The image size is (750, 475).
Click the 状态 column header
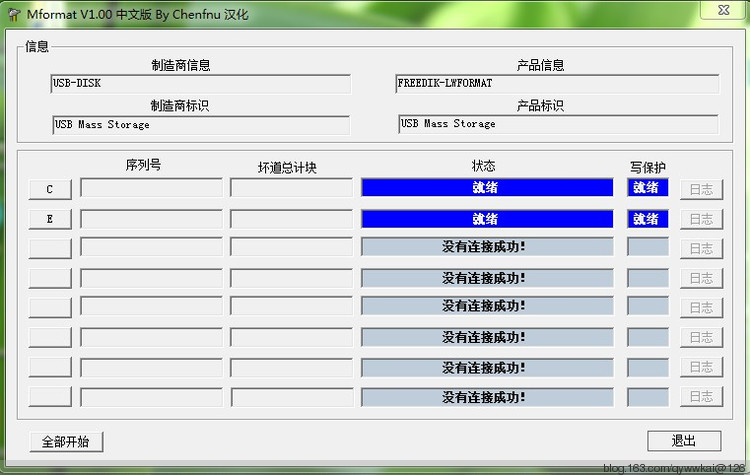(x=483, y=166)
